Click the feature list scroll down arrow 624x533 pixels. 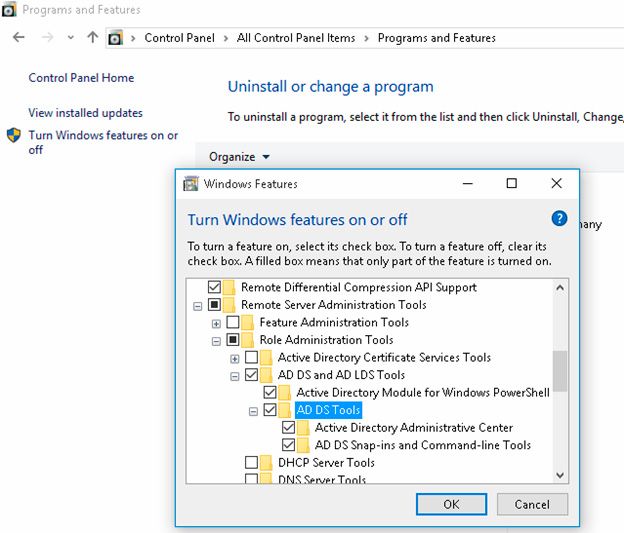point(560,475)
